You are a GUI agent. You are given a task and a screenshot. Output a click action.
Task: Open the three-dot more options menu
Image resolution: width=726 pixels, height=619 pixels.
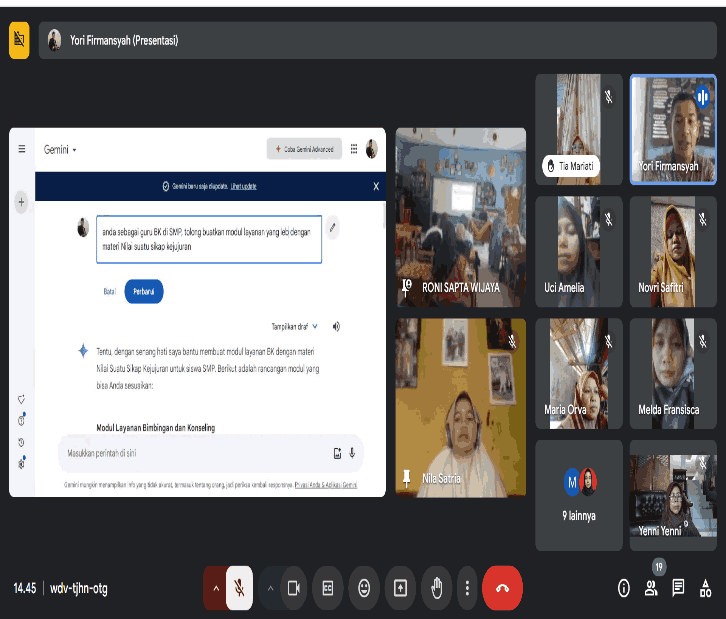coord(466,588)
